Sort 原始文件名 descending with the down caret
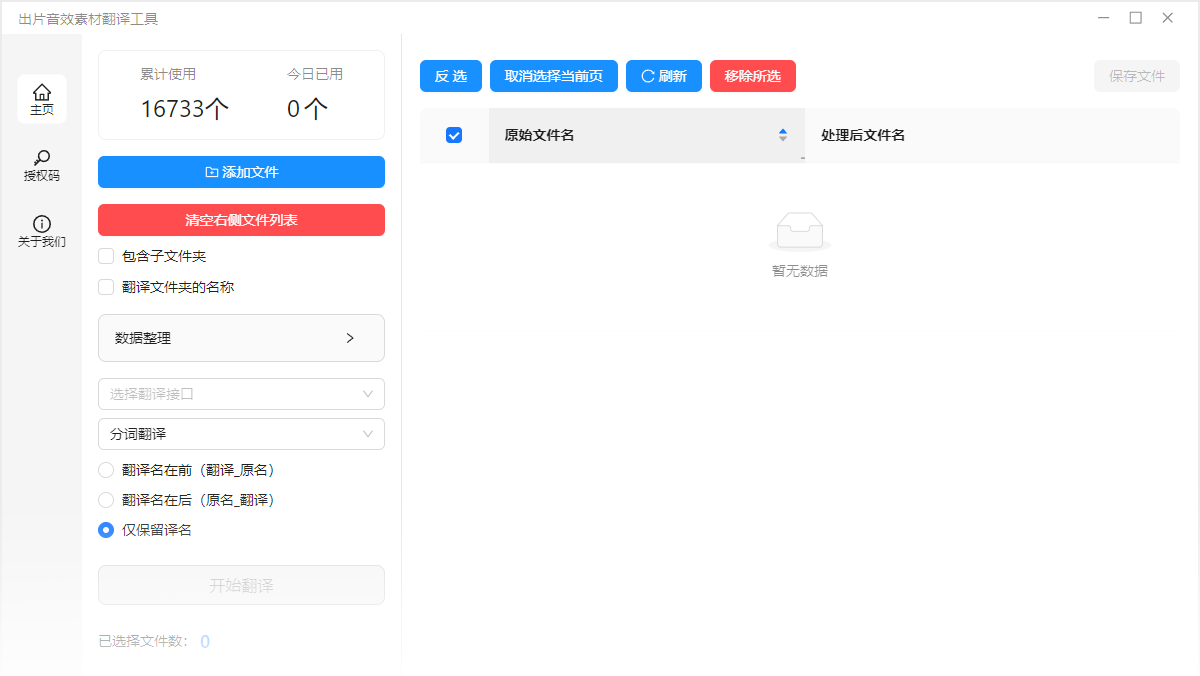The image size is (1200, 676). (783, 139)
